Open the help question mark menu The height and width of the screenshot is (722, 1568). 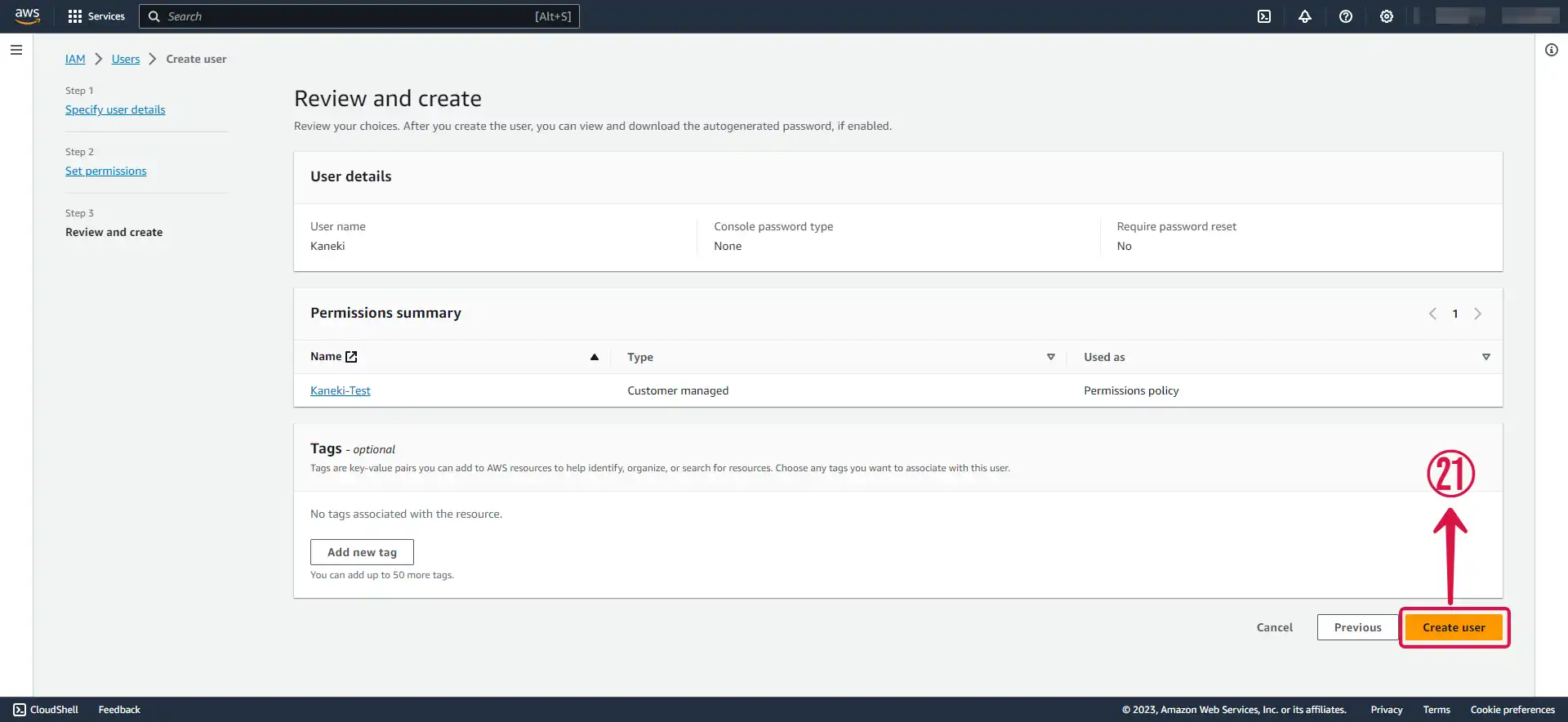(1346, 16)
